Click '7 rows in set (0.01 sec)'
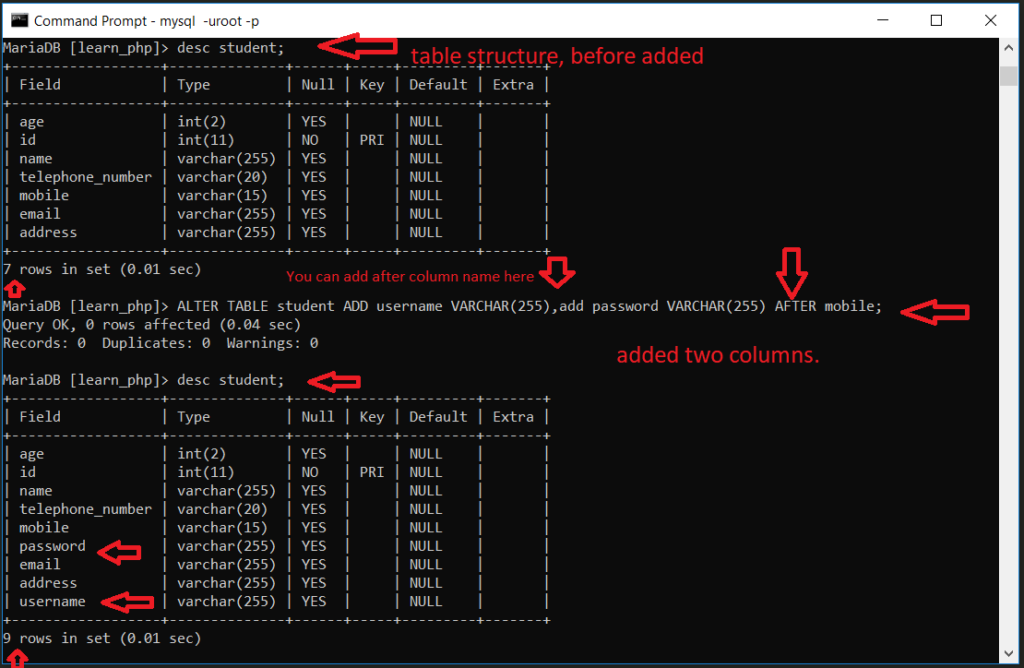The image size is (1024, 668). click(102, 269)
